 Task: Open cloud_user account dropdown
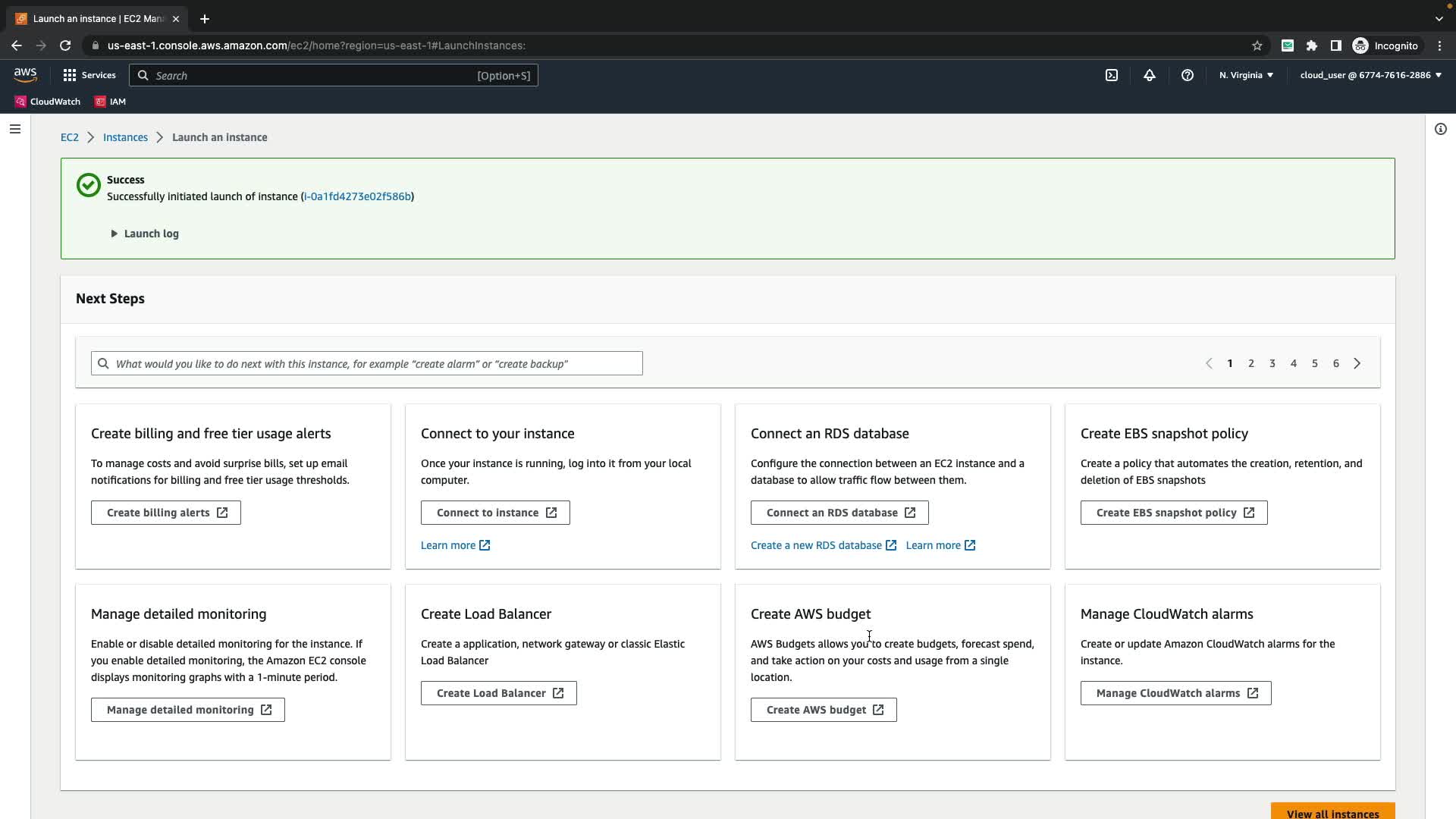point(1370,75)
